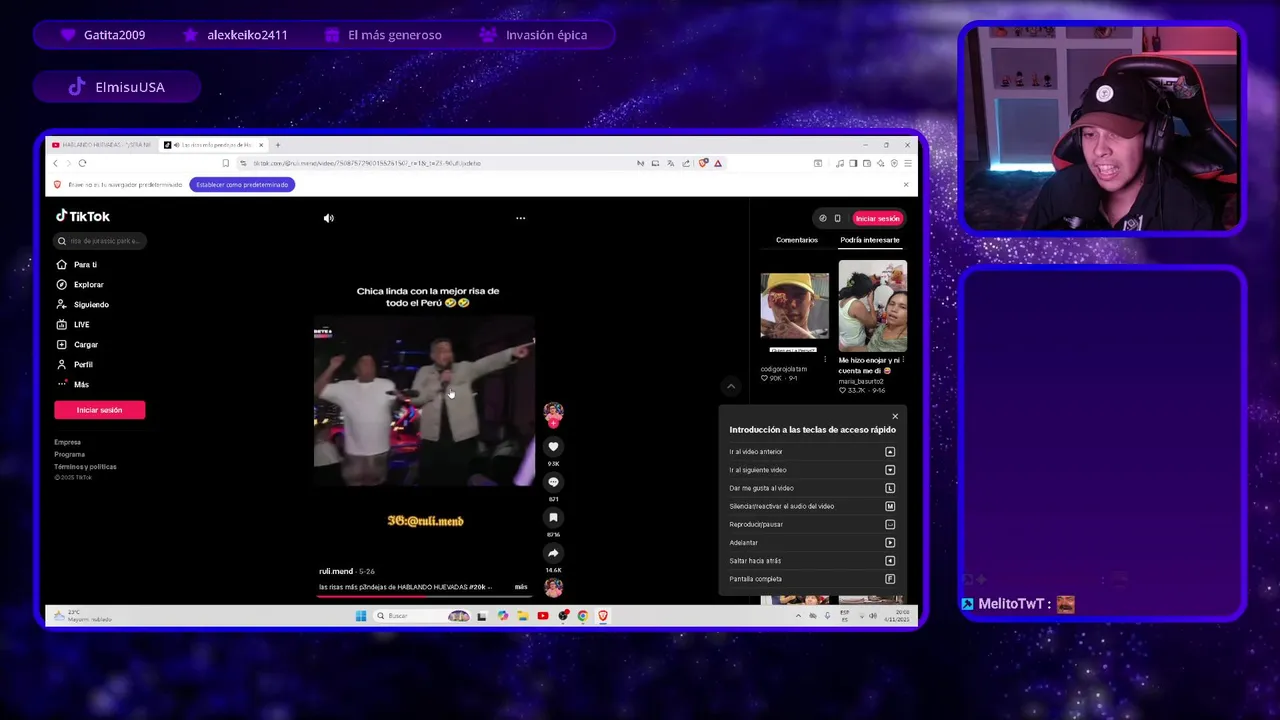Viewport: 1280px width, 720px height.
Task: Close the keyboard shortcuts introduction panel
Action: pos(895,416)
